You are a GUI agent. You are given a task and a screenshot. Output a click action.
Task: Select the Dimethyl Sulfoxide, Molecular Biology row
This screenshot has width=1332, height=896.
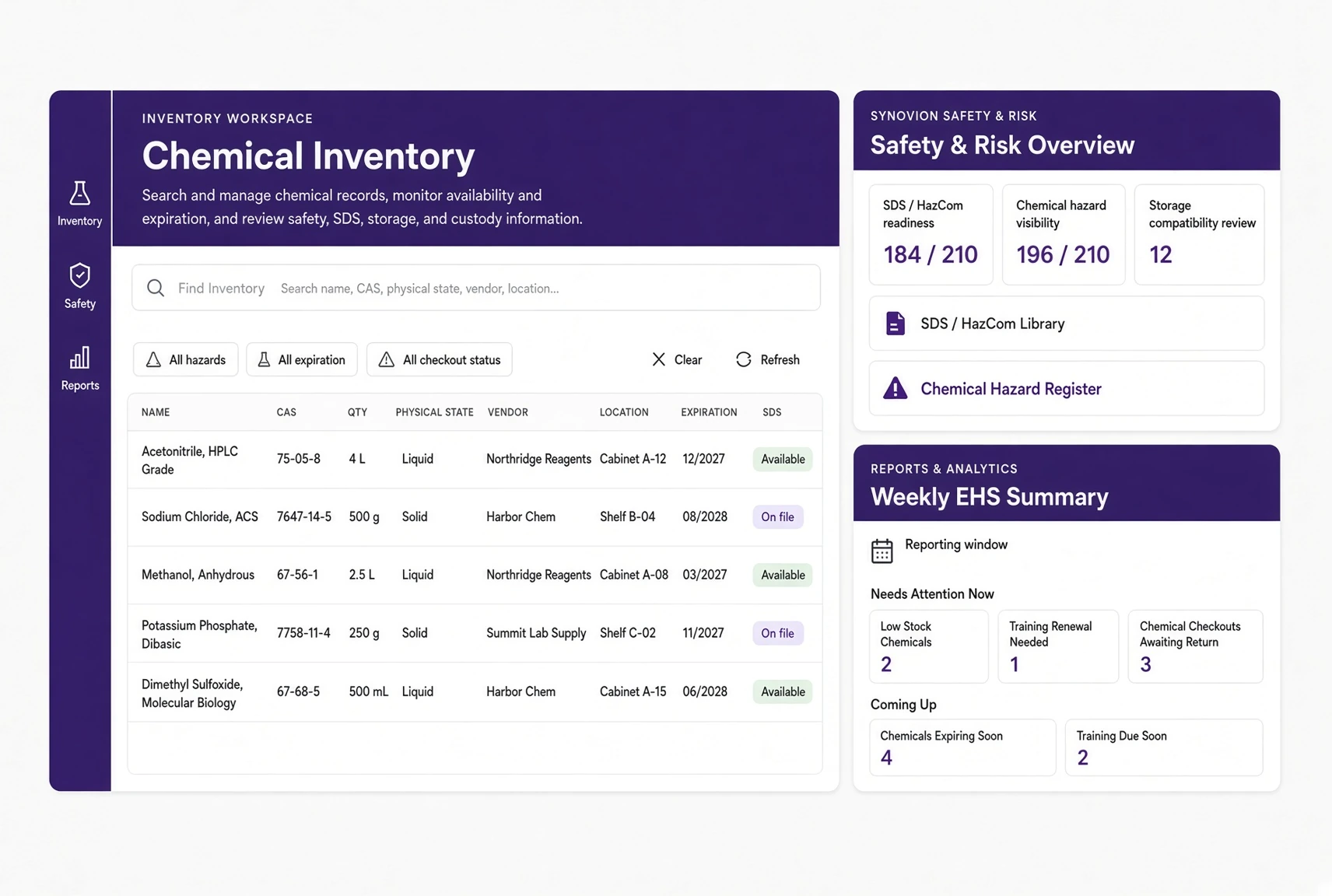click(x=475, y=692)
